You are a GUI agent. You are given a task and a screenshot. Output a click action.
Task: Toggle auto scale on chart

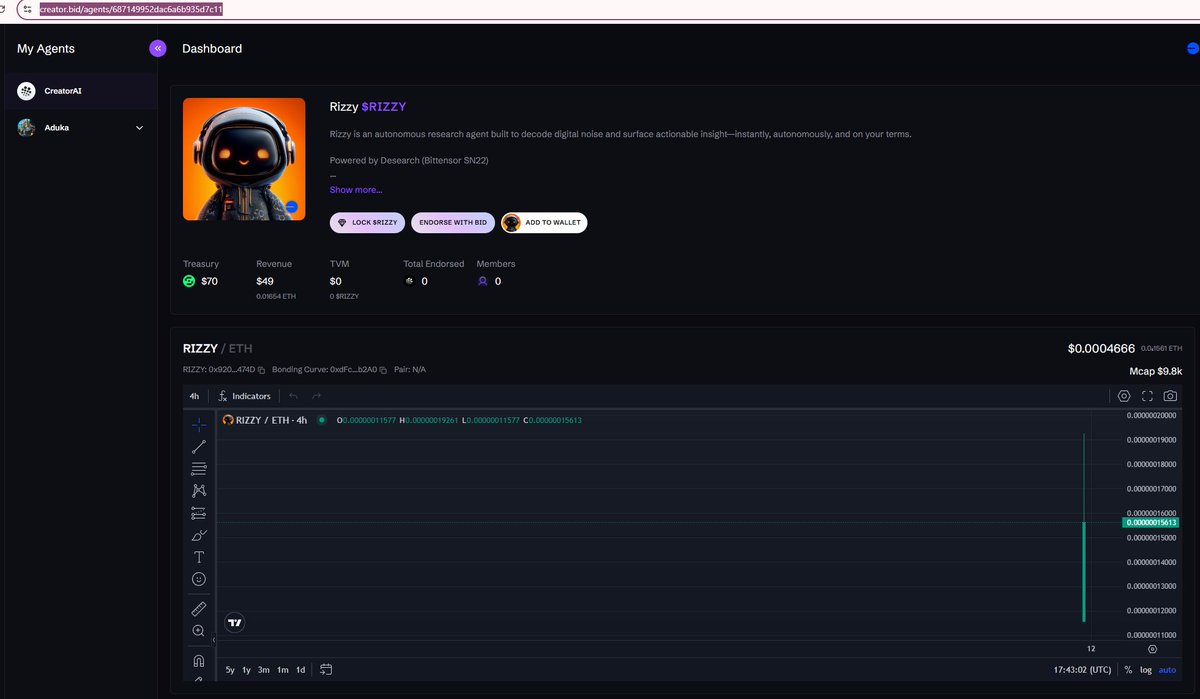pyautogui.click(x=1167, y=669)
